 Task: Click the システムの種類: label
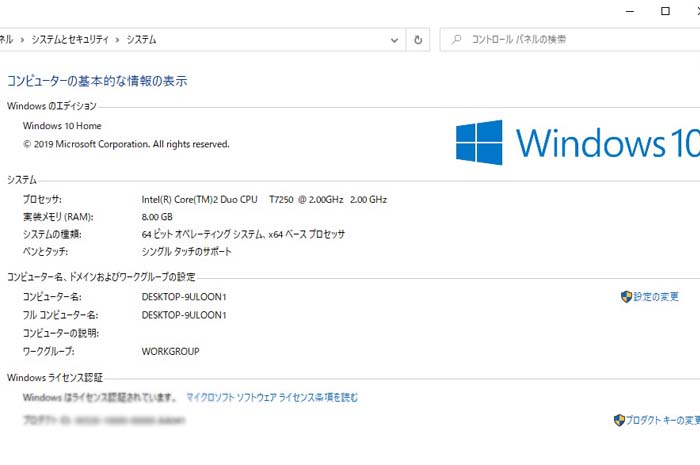52,234
